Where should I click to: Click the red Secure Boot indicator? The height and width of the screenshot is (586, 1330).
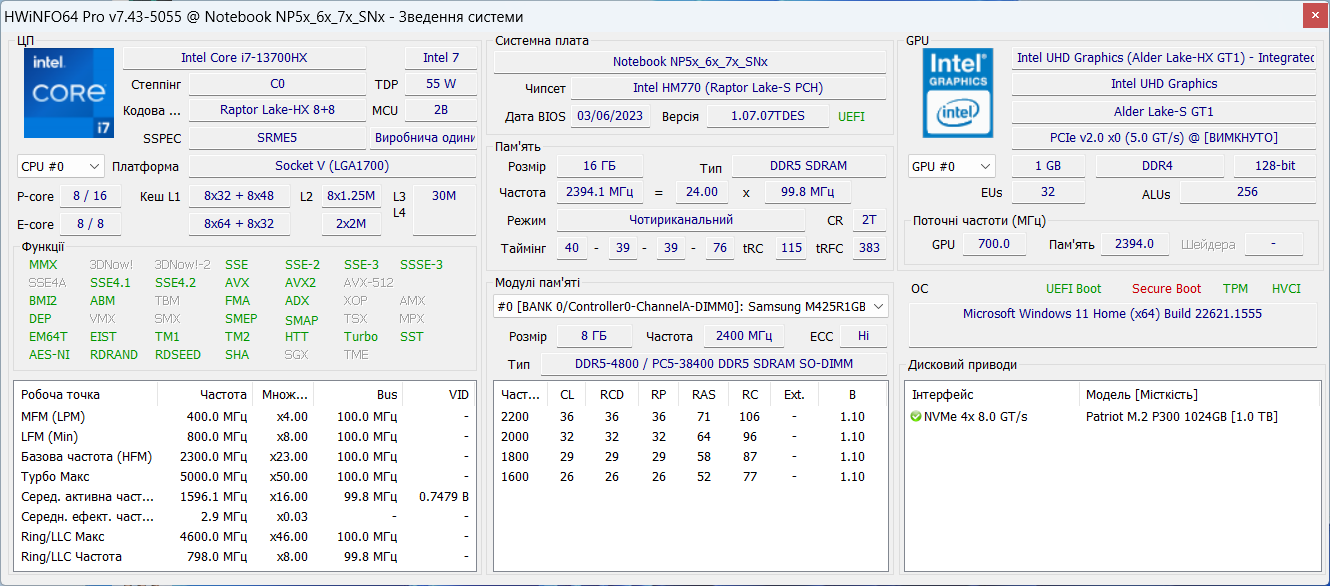tap(1166, 289)
